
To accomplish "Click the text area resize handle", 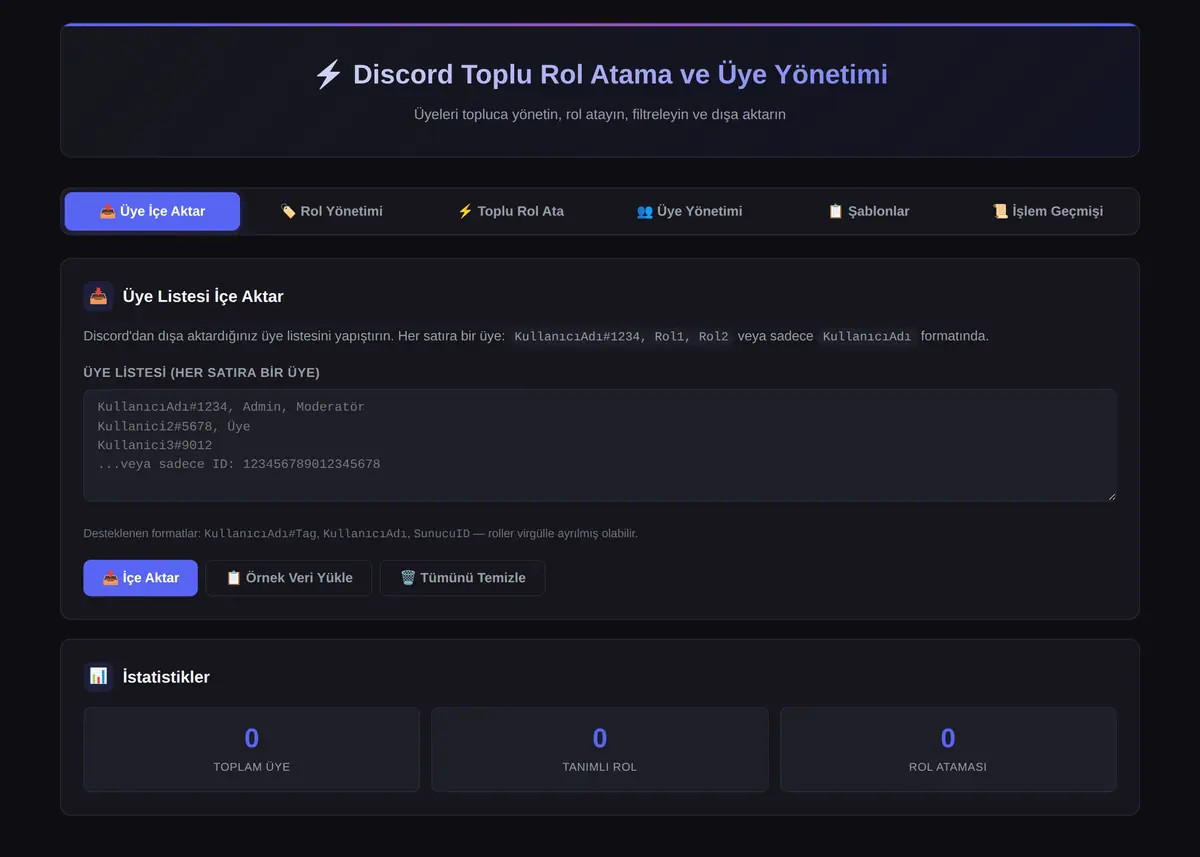I will click(x=1110, y=495).
